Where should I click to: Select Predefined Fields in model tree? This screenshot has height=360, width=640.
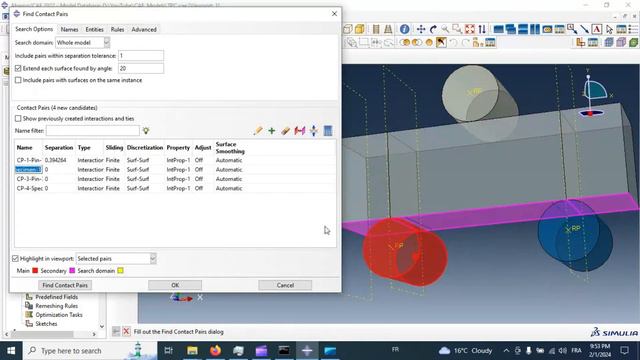click(56, 297)
